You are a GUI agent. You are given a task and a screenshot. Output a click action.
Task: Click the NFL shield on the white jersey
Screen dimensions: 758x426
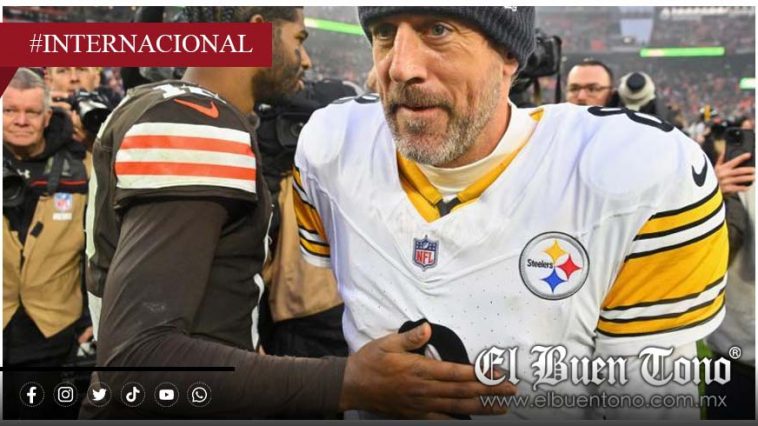tap(425, 252)
